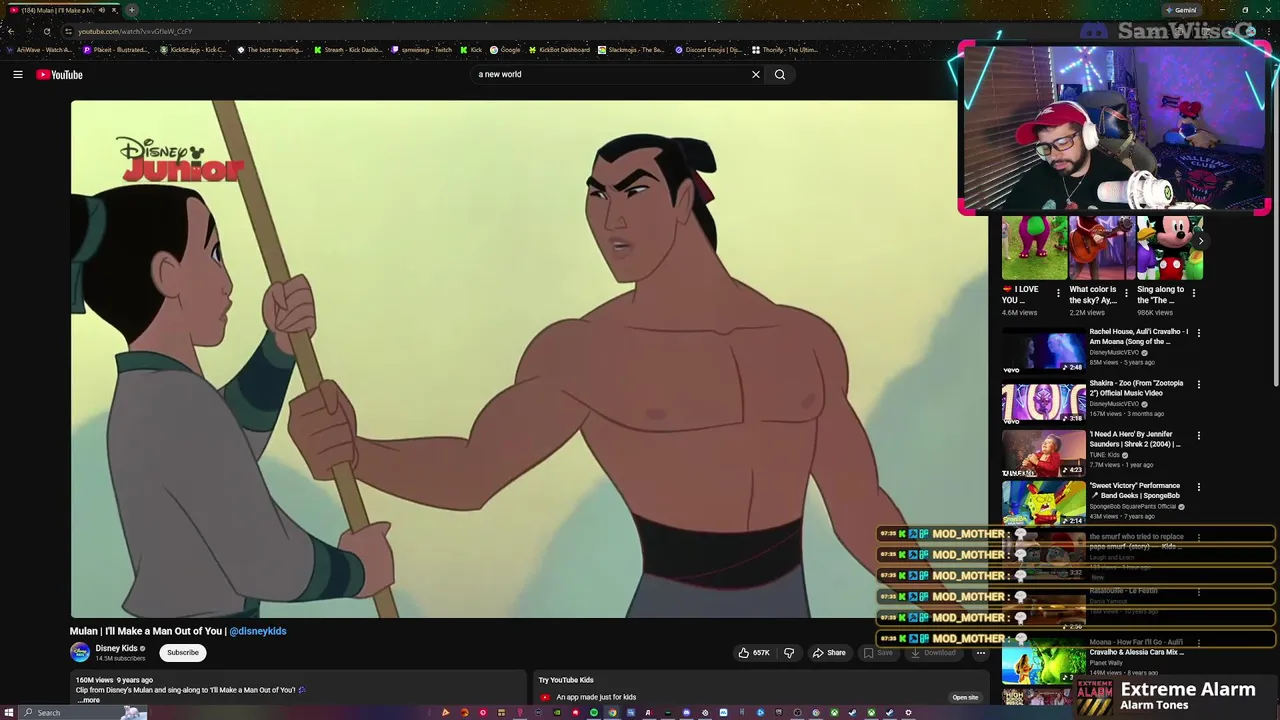Like the Mulan video (657K)
Image resolution: width=1280 pixels, height=720 pixels.
(x=754, y=653)
